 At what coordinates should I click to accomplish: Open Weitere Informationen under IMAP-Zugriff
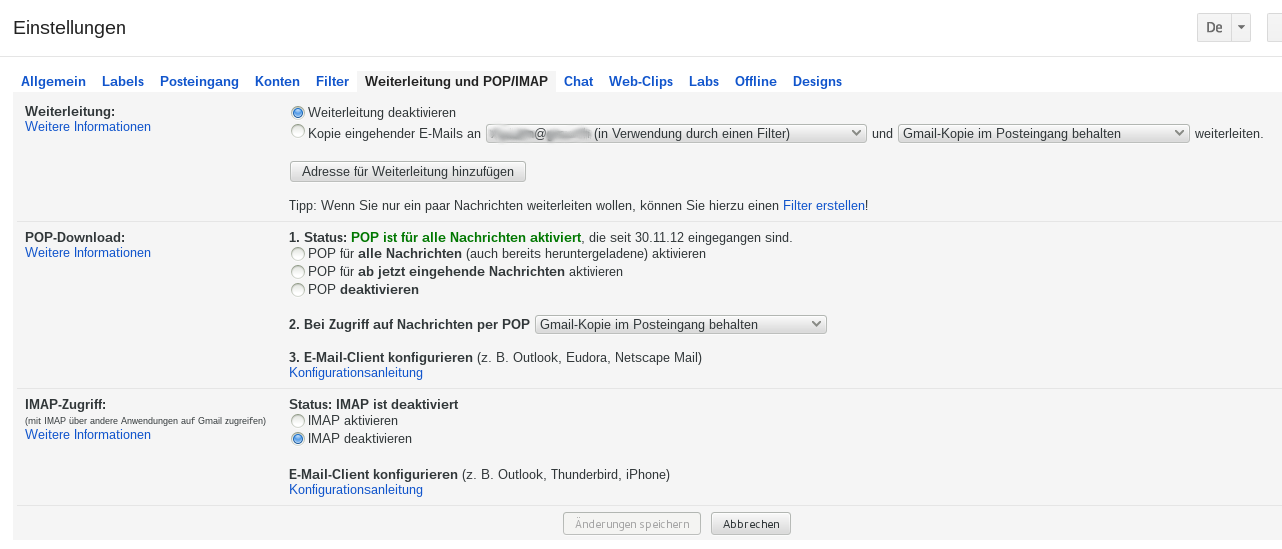click(88, 435)
